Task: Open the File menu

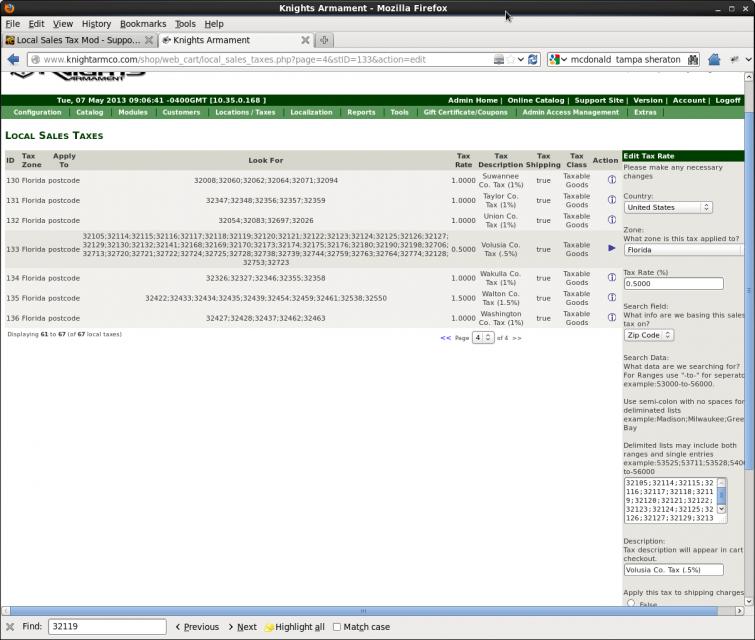Action: pos(13,24)
